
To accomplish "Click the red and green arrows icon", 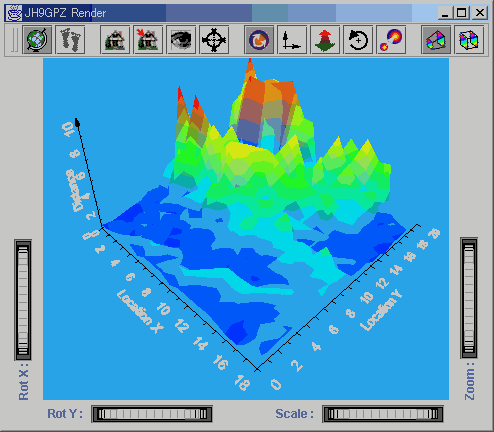I will click(x=325, y=40).
